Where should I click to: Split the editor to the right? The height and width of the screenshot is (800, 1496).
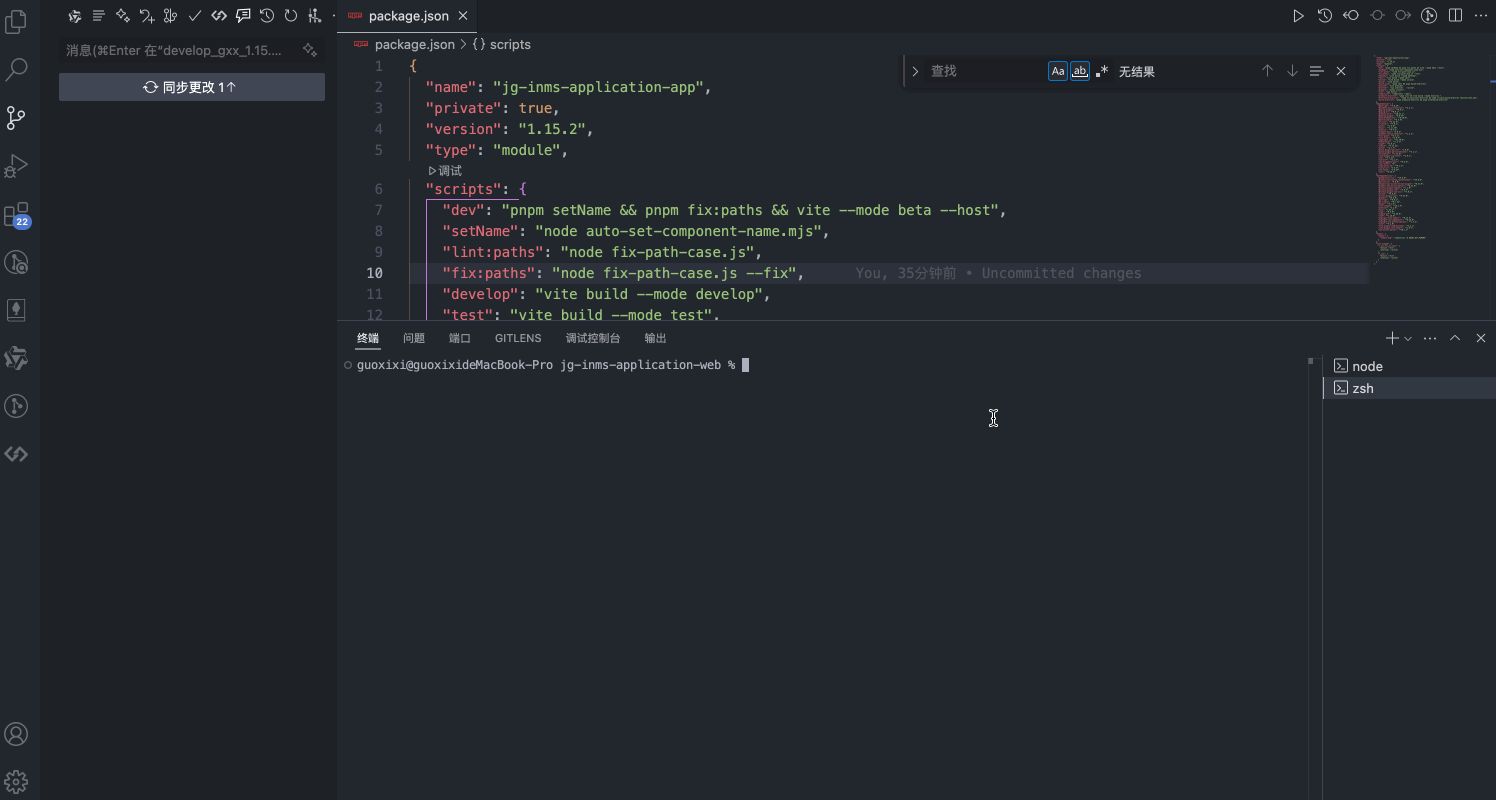pyautogui.click(x=1455, y=16)
